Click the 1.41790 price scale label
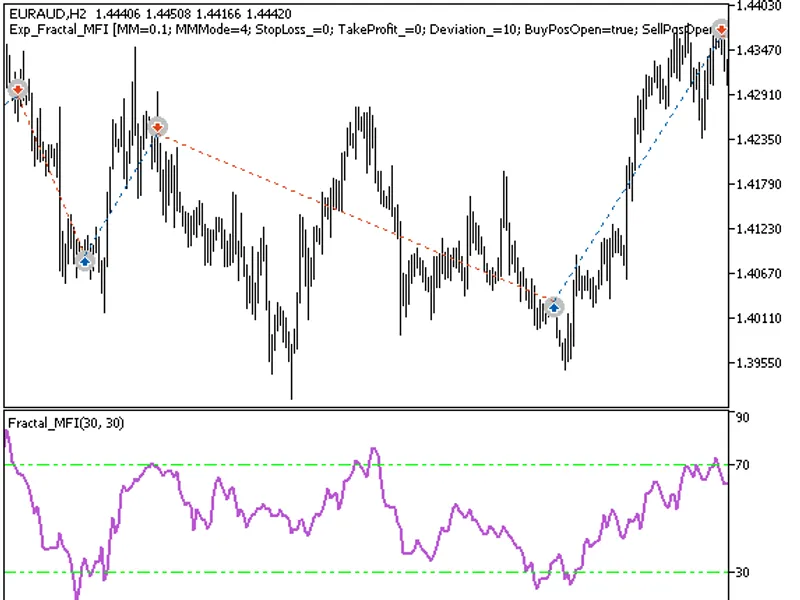Screen dimensions: 800x600 (x=759, y=184)
